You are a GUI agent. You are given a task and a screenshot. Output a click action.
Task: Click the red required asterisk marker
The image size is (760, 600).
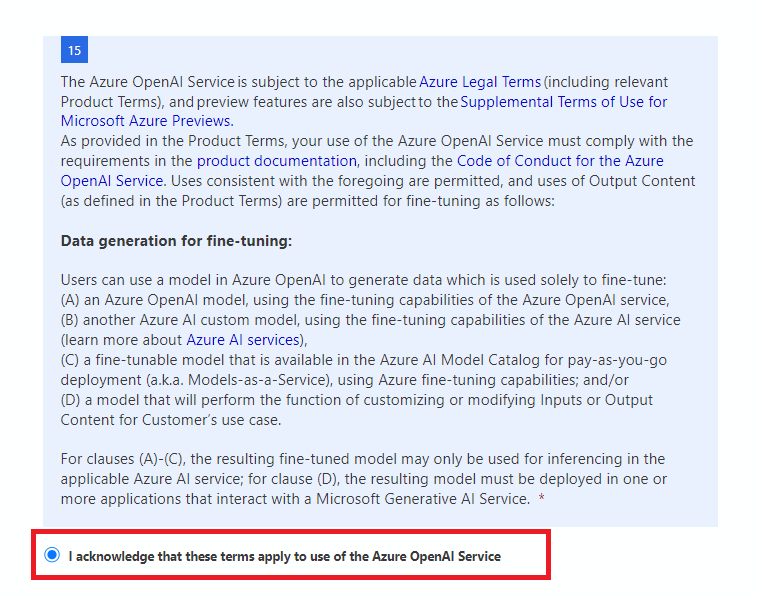coord(541,498)
